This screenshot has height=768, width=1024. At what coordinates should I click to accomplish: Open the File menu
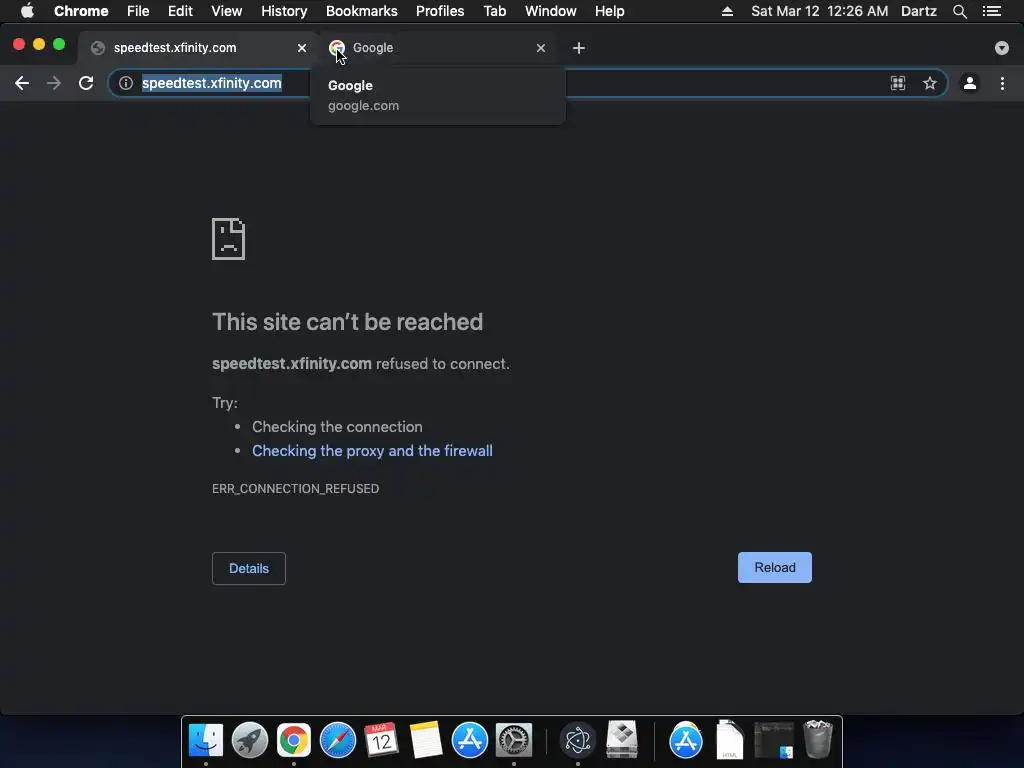[x=138, y=11]
